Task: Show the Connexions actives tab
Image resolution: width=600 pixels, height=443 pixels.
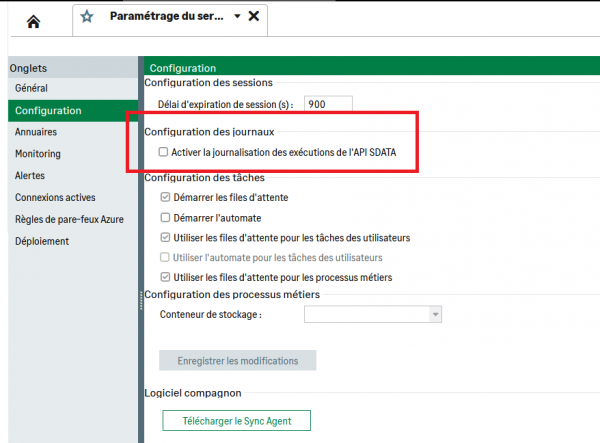Action: [x=73, y=197]
